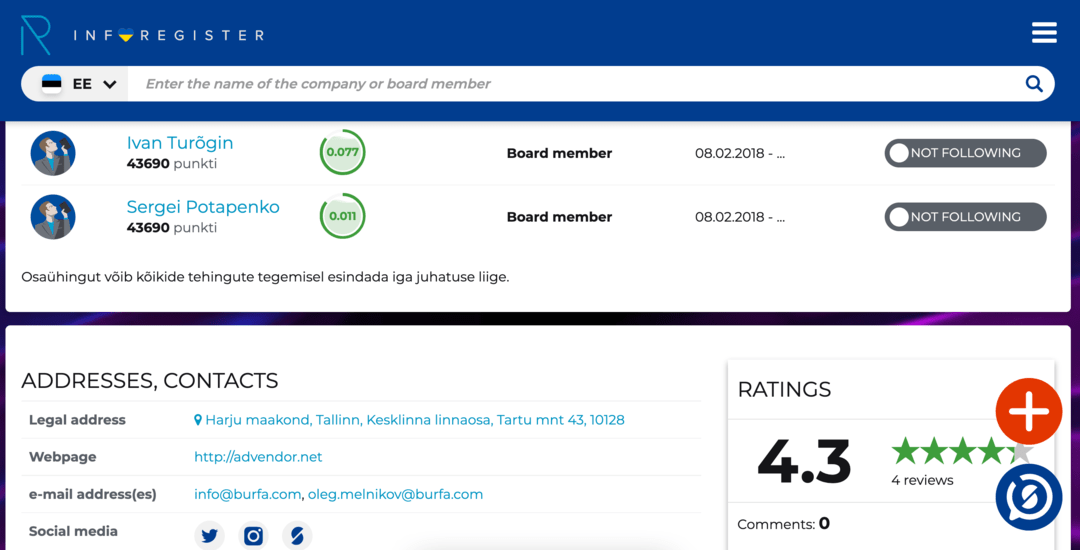Viewport: 1080px width, 550px height.
Task: Open Ivan Turõgin's profile avatar
Action: coord(53,153)
